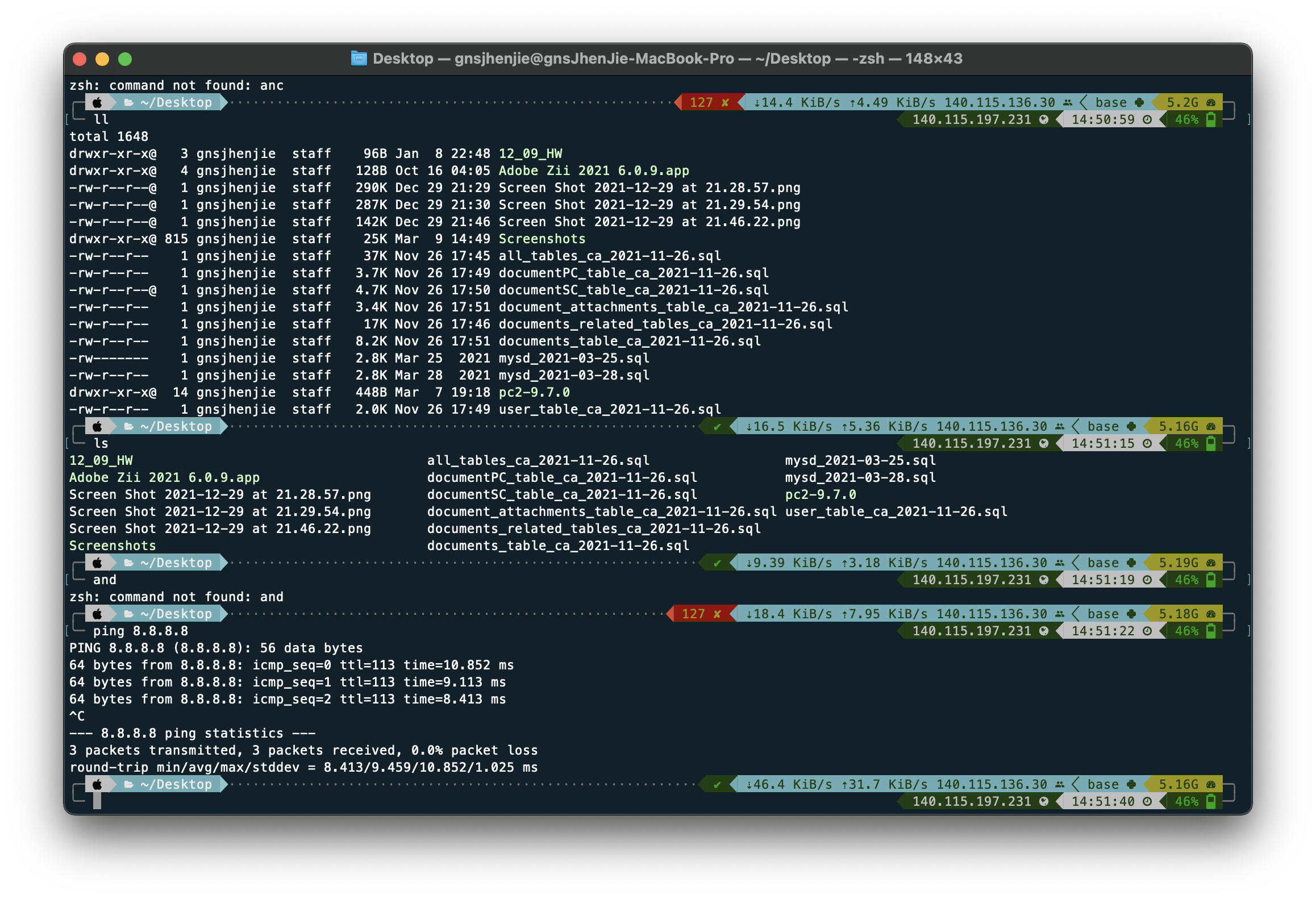The width and height of the screenshot is (1316, 899).
Task: Click the Apple logo in the first prompt segment
Action: tap(98, 102)
